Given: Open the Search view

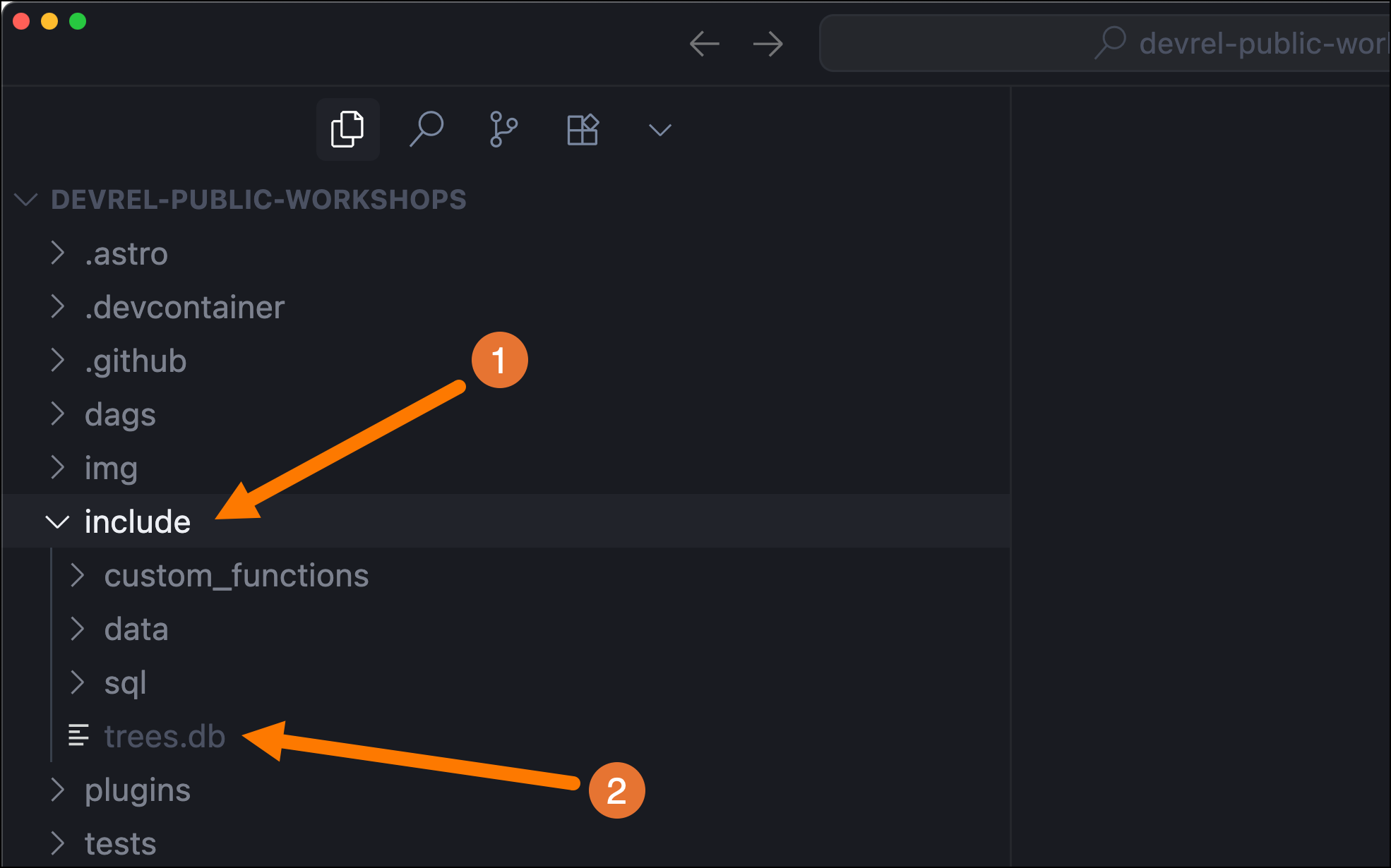Looking at the screenshot, I should [426, 129].
